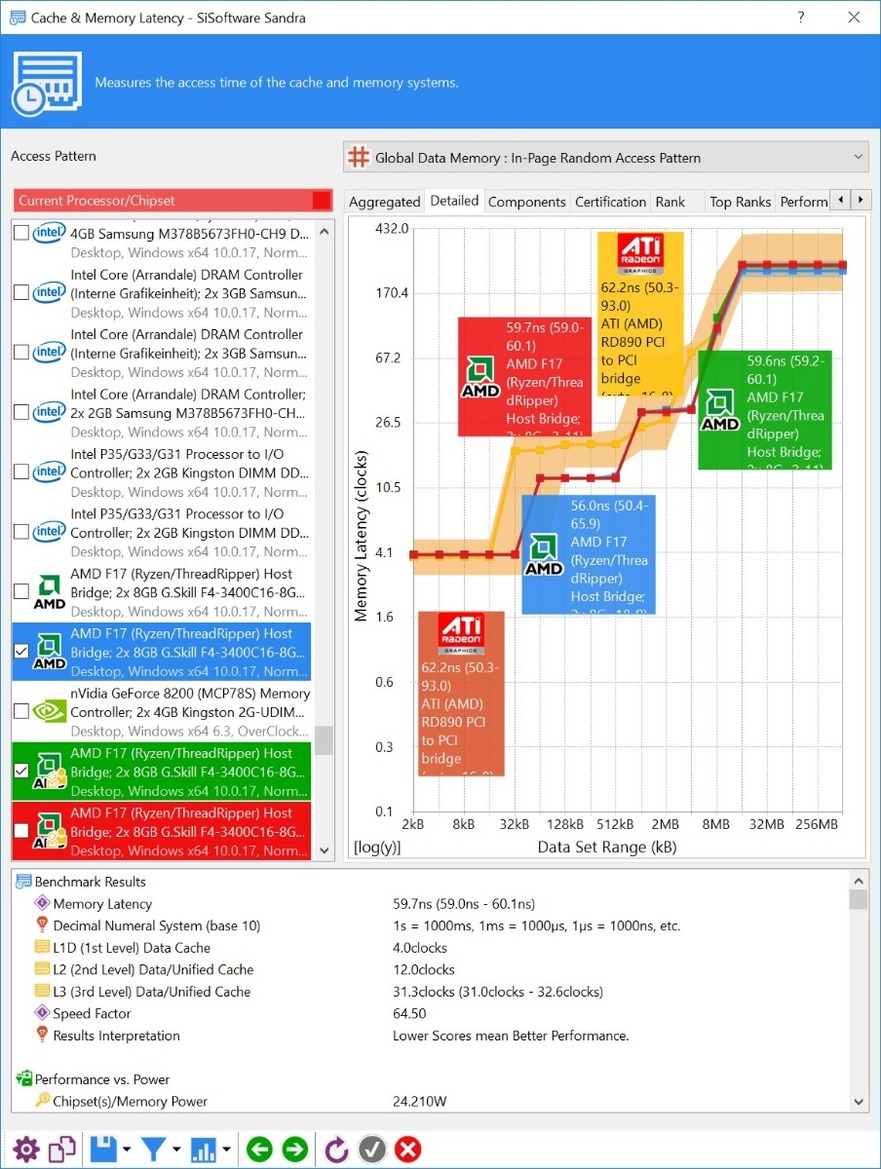
Task: Click the AMD logo in the red highlighted row
Action: 49,831
